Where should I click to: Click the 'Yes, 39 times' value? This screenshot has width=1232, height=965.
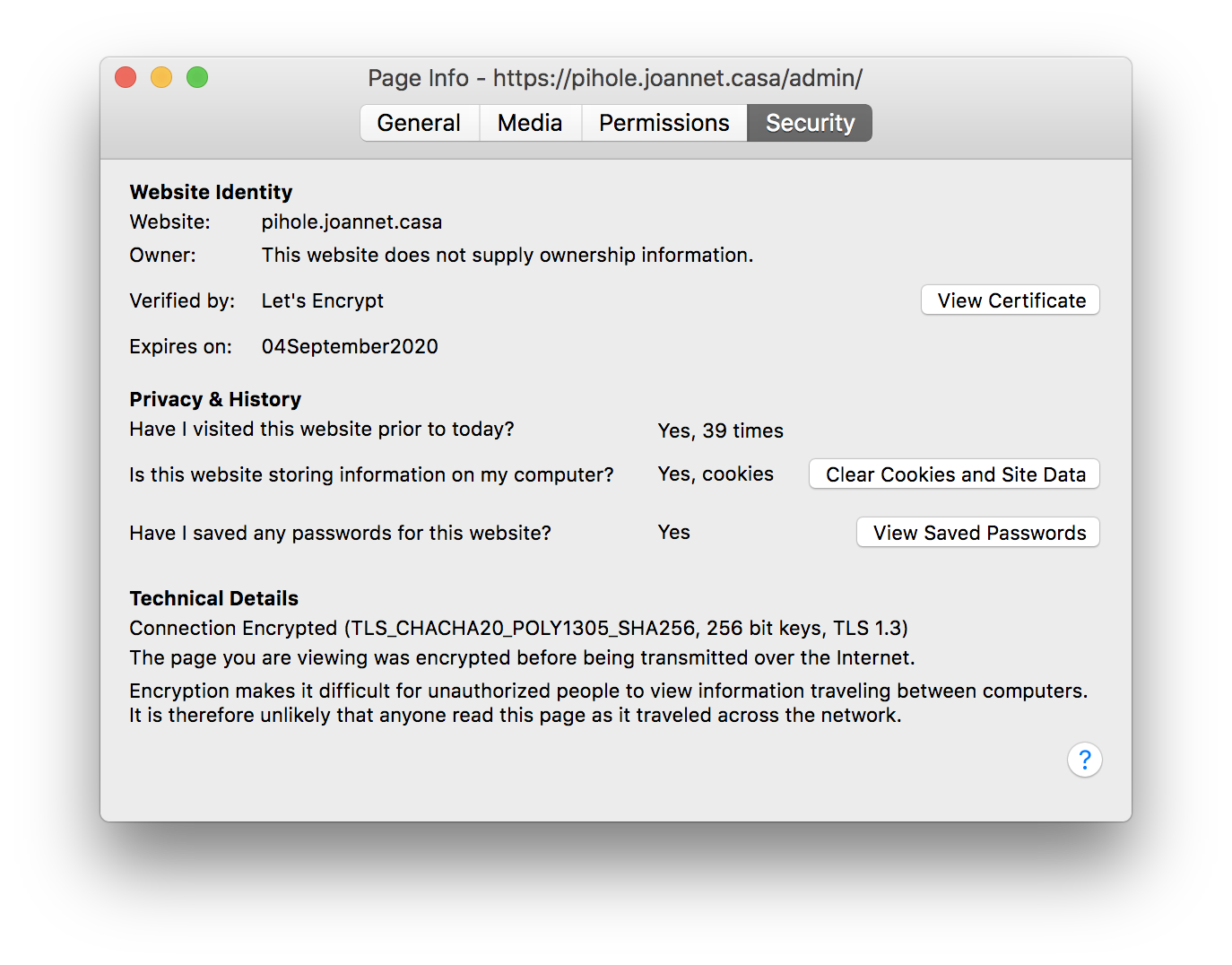coord(720,431)
